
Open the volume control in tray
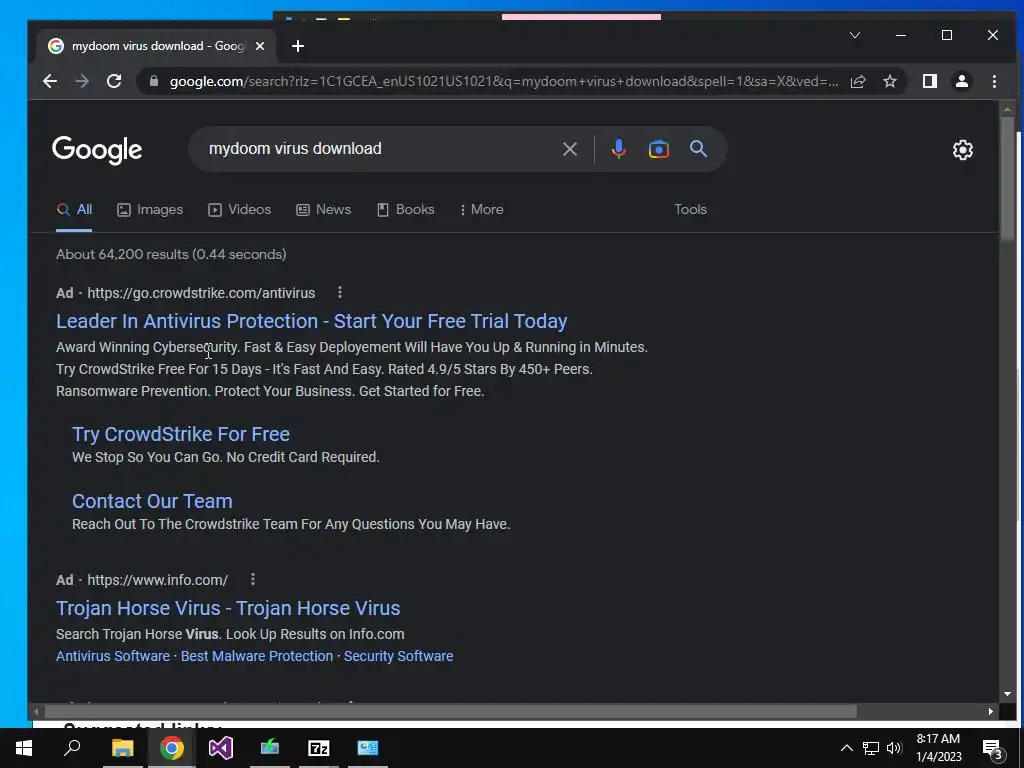point(895,748)
